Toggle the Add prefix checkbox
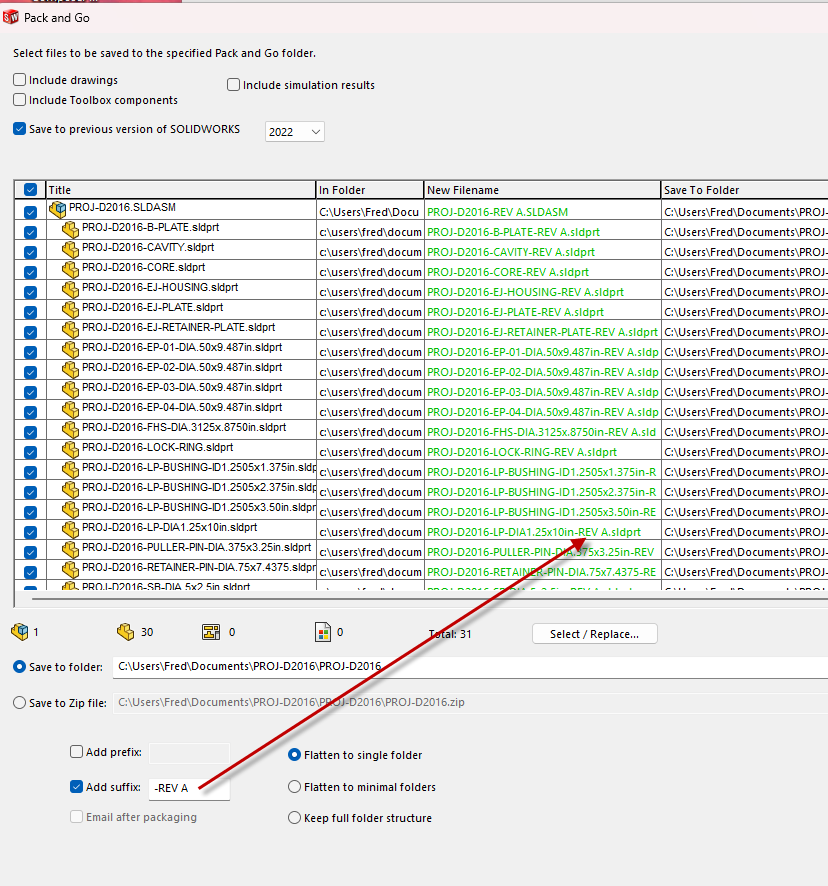The width and height of the screenshot is (828, 886). point(77,752)
